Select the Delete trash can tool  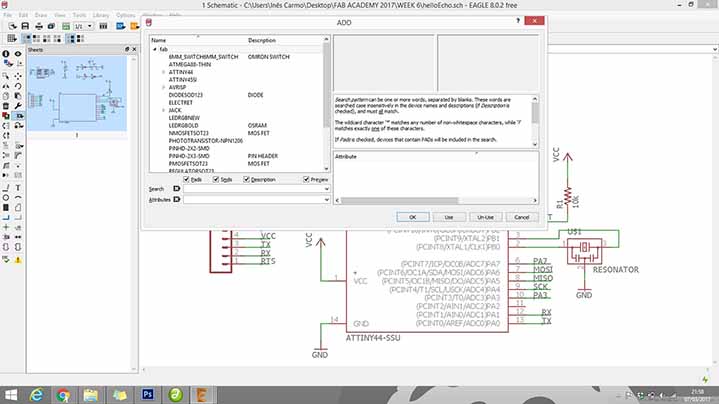coord(6,106)
